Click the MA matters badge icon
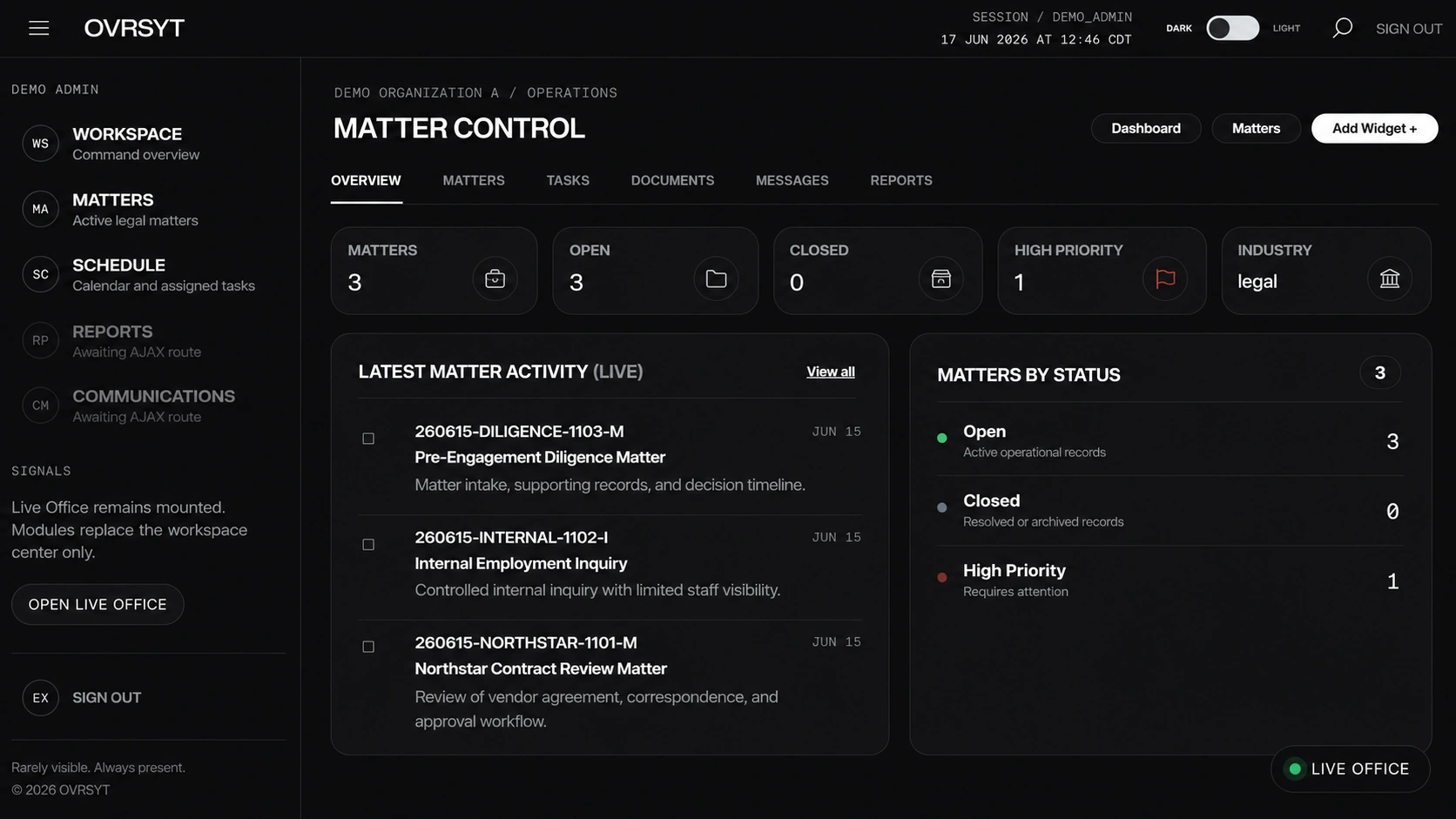This screenshot has height=819, width=1456. [x=40, y=209]
